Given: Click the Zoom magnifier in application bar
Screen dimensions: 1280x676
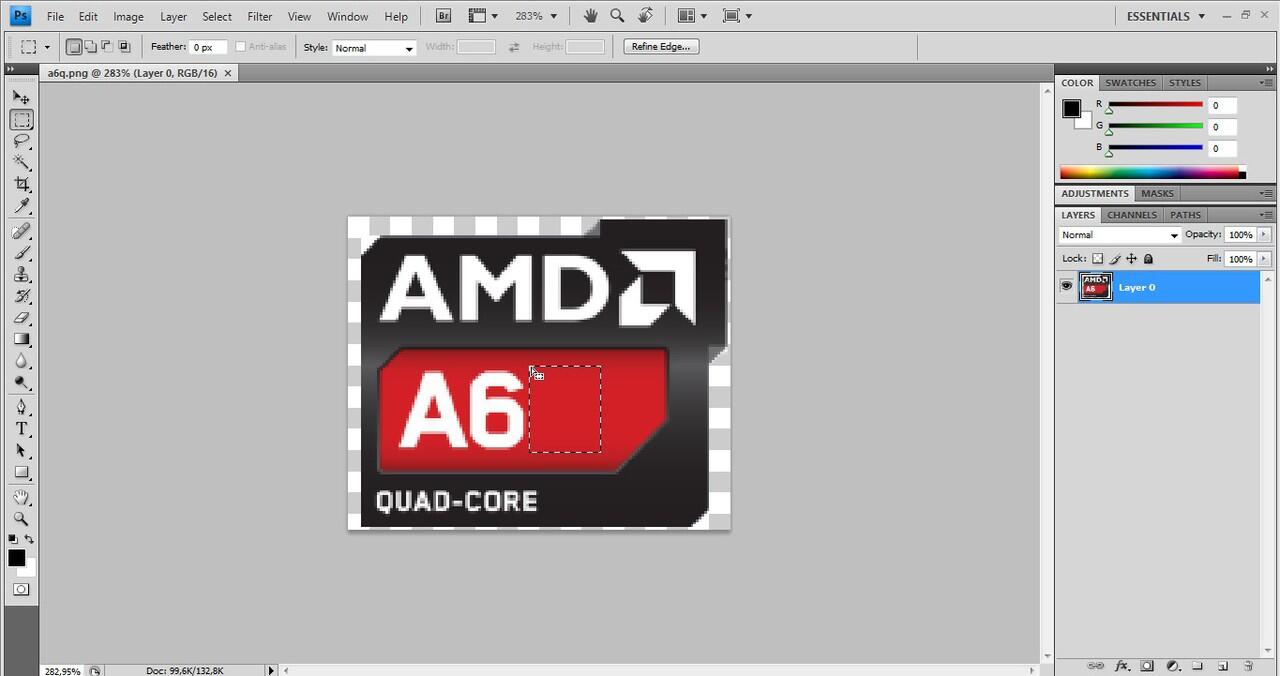Looking at the screenshot, I should point(617,16).
